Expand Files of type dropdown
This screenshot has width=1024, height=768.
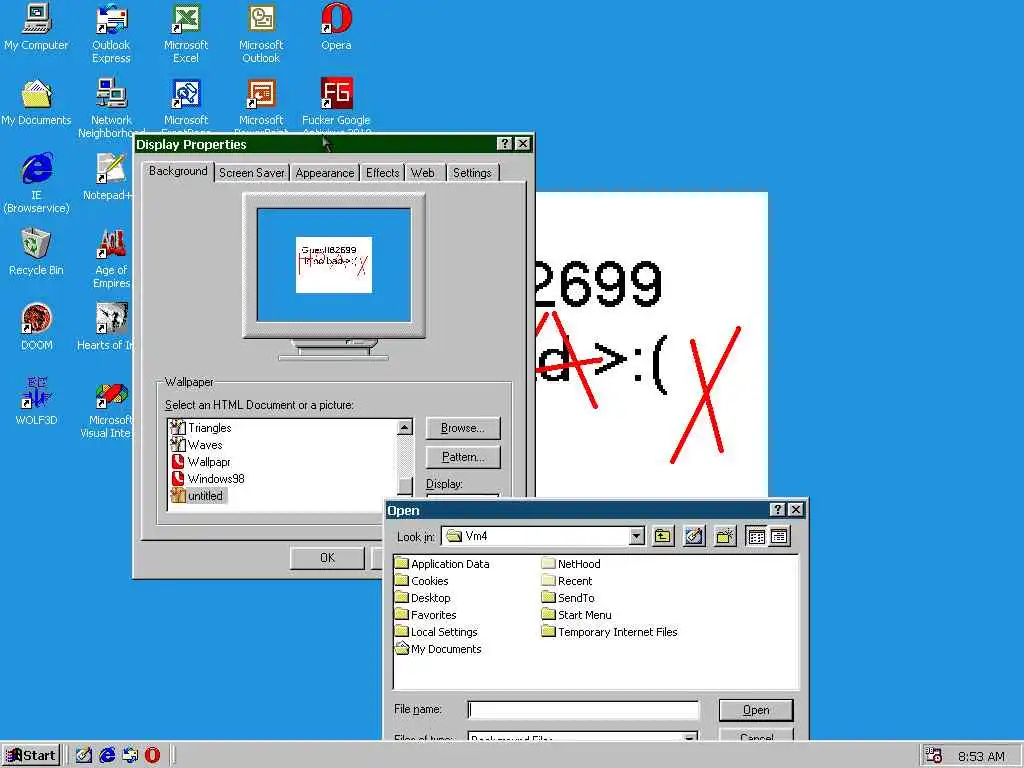[689, 737]
